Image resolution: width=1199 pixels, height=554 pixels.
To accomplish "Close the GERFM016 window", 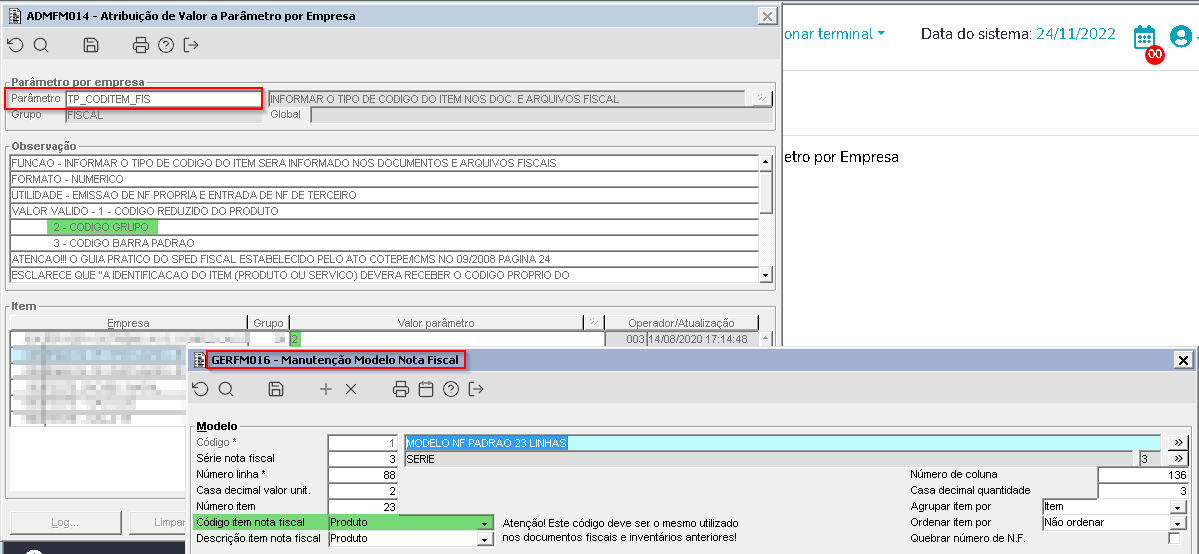I will coord(1183,360).
